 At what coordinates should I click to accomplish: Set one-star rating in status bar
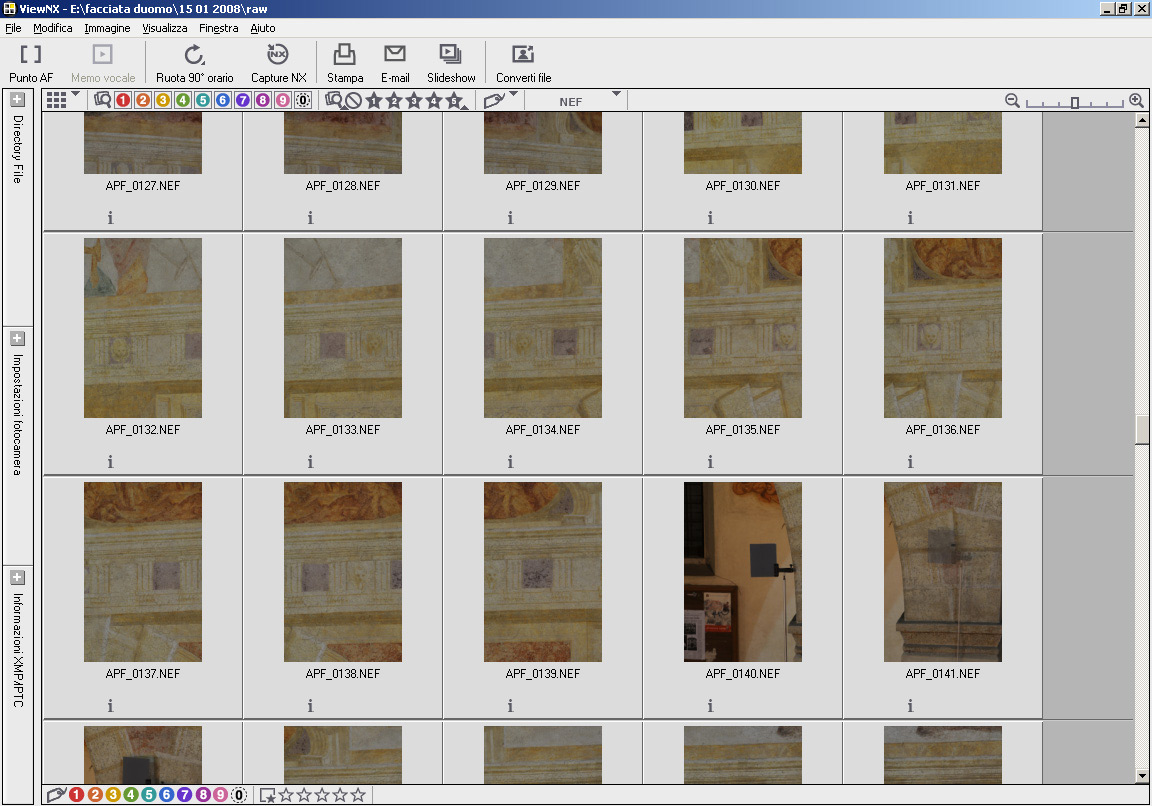click(x=287, y=795)
